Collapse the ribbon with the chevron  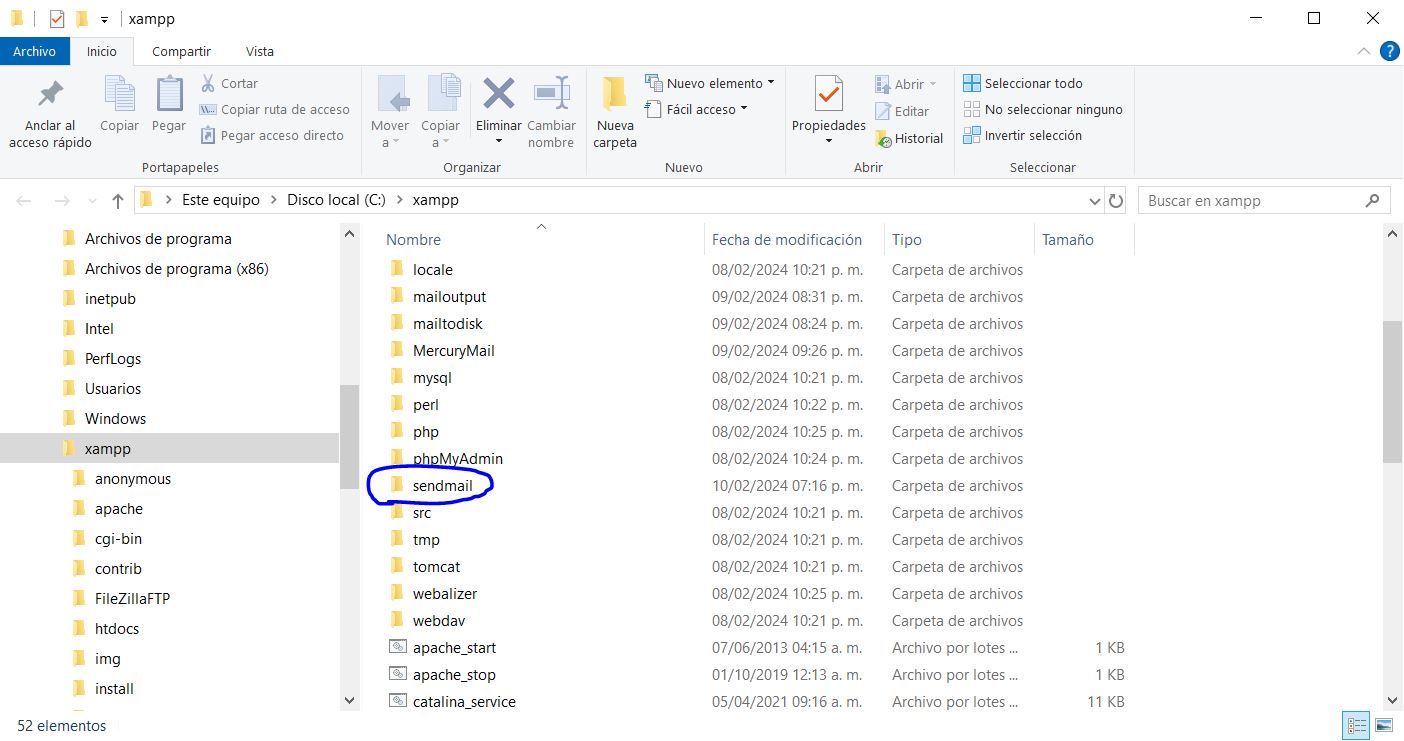(x=1364, y=51)
